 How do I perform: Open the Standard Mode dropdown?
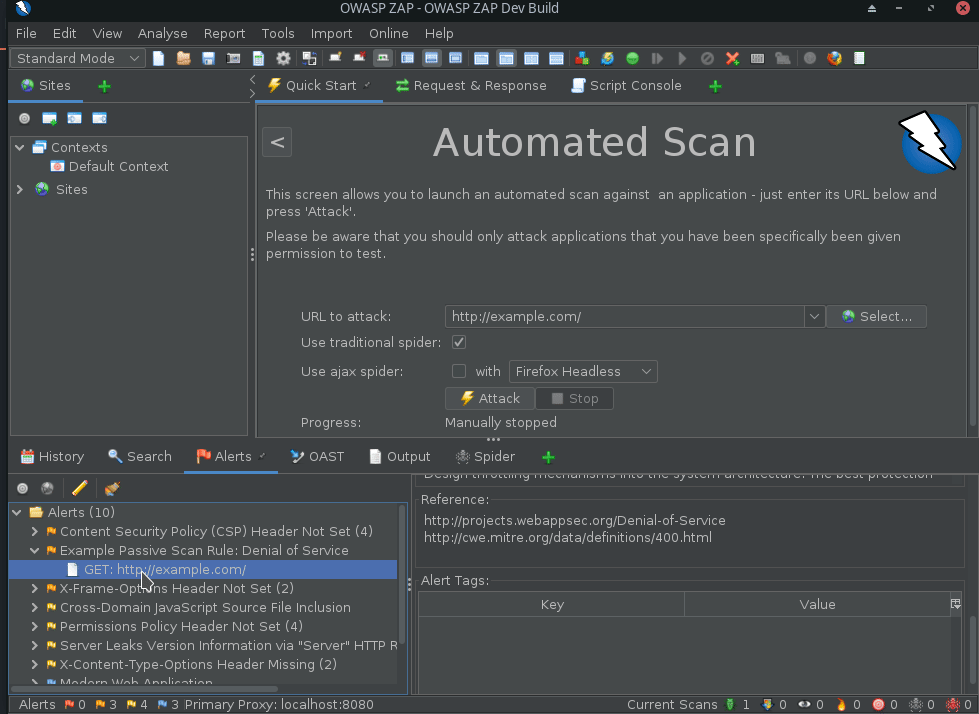pos(78,59)
